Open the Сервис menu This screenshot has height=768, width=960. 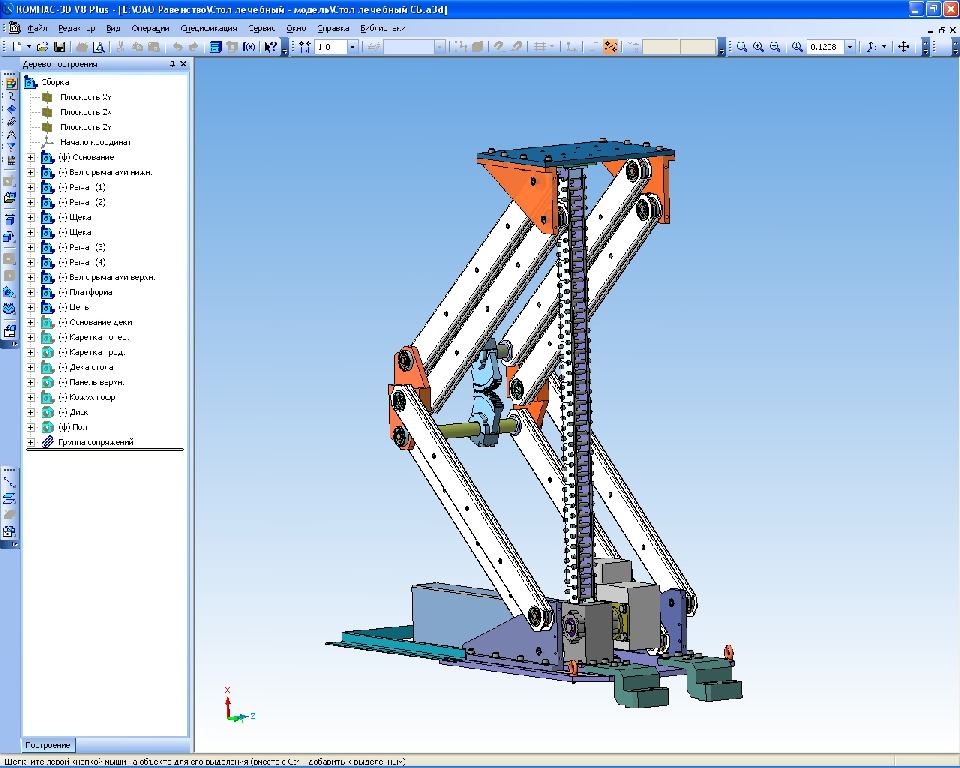pos(262,28)
